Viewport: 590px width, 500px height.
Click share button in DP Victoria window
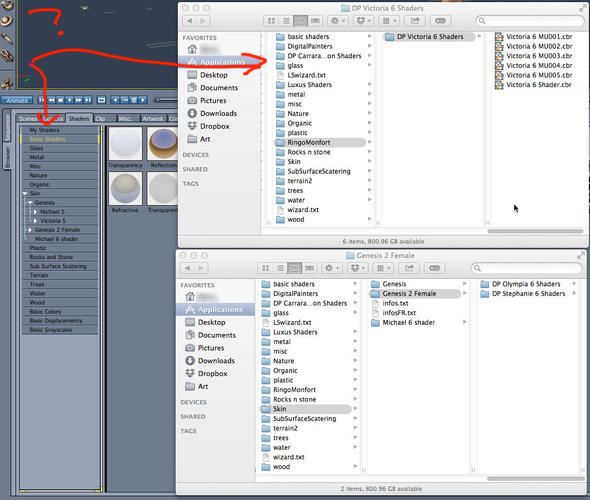[415, 21]
